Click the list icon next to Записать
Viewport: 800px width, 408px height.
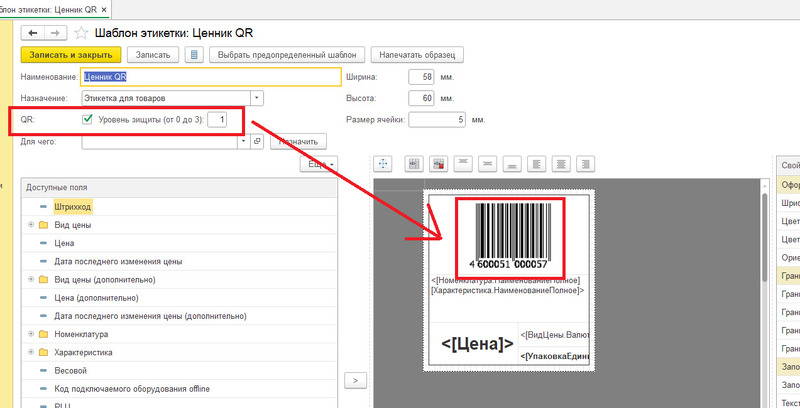[195, 55]
